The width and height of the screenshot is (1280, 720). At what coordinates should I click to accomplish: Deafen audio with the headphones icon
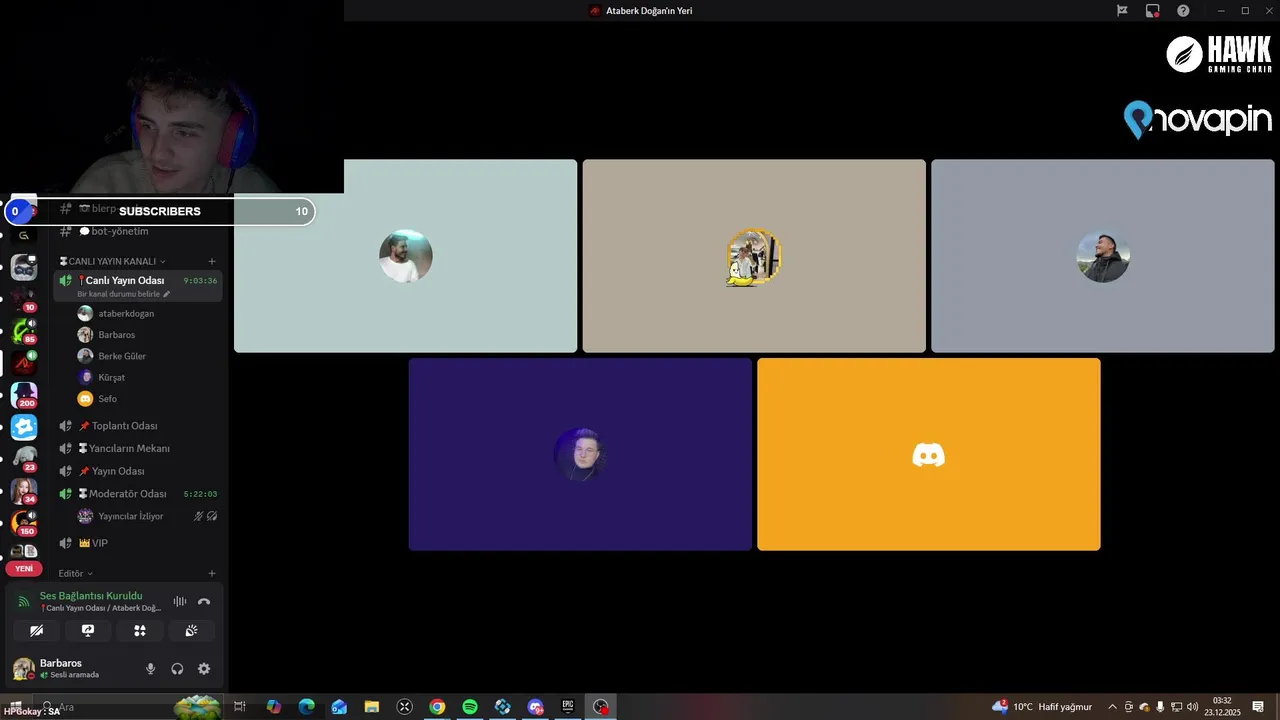point(177,669)
